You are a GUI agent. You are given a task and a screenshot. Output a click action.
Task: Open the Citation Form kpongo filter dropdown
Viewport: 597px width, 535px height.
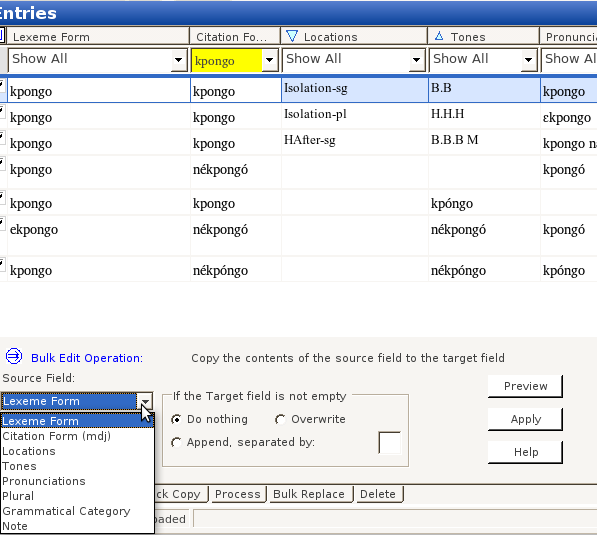click(x=270, y=59)
